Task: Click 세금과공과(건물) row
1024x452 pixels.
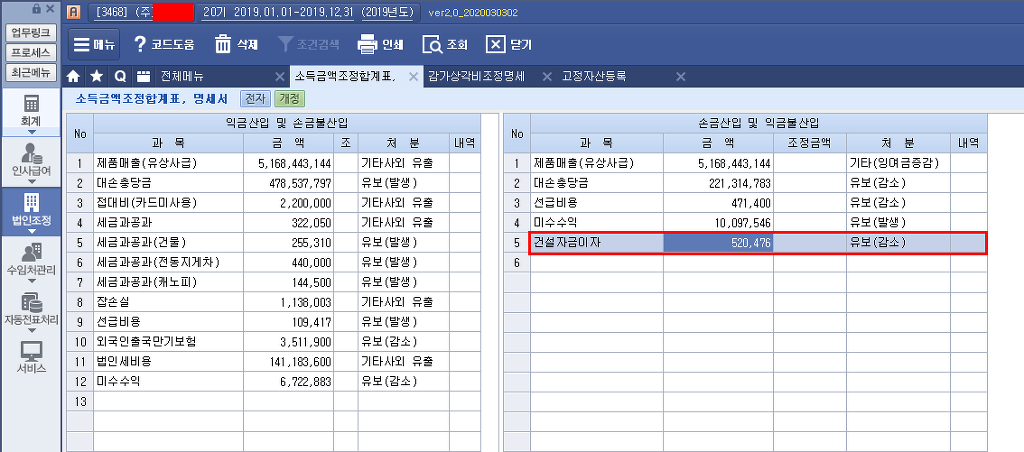Action: pyautogui.click(x=274, y=243)
